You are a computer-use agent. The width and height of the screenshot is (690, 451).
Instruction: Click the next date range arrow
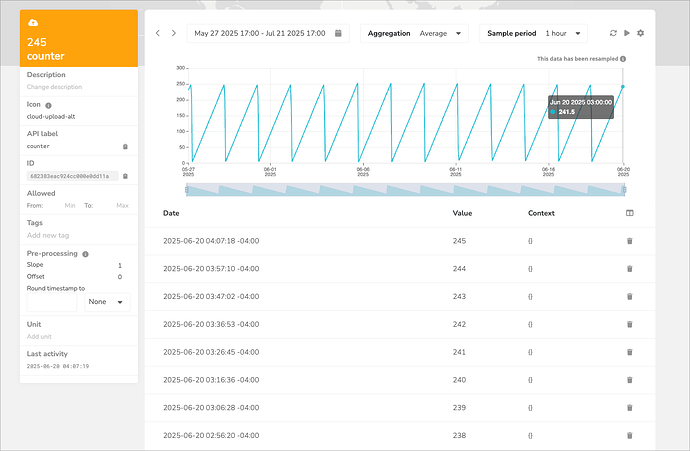click(x=174, y=33)
